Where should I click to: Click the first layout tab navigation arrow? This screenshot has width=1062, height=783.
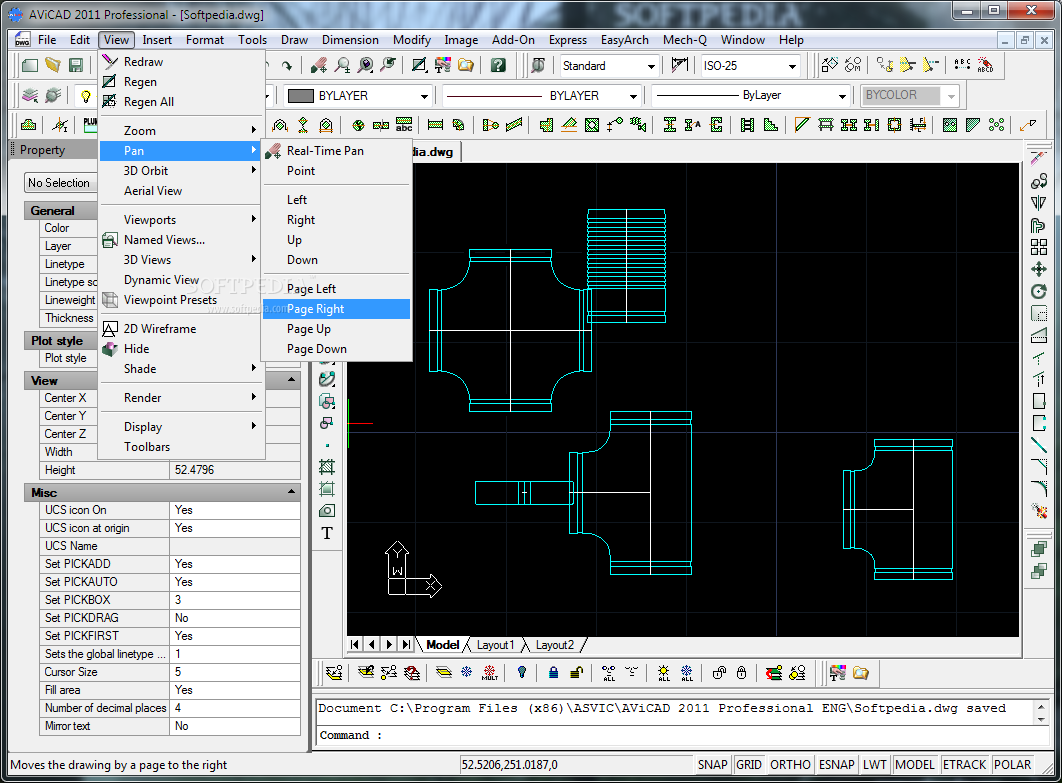coord(354,644)
